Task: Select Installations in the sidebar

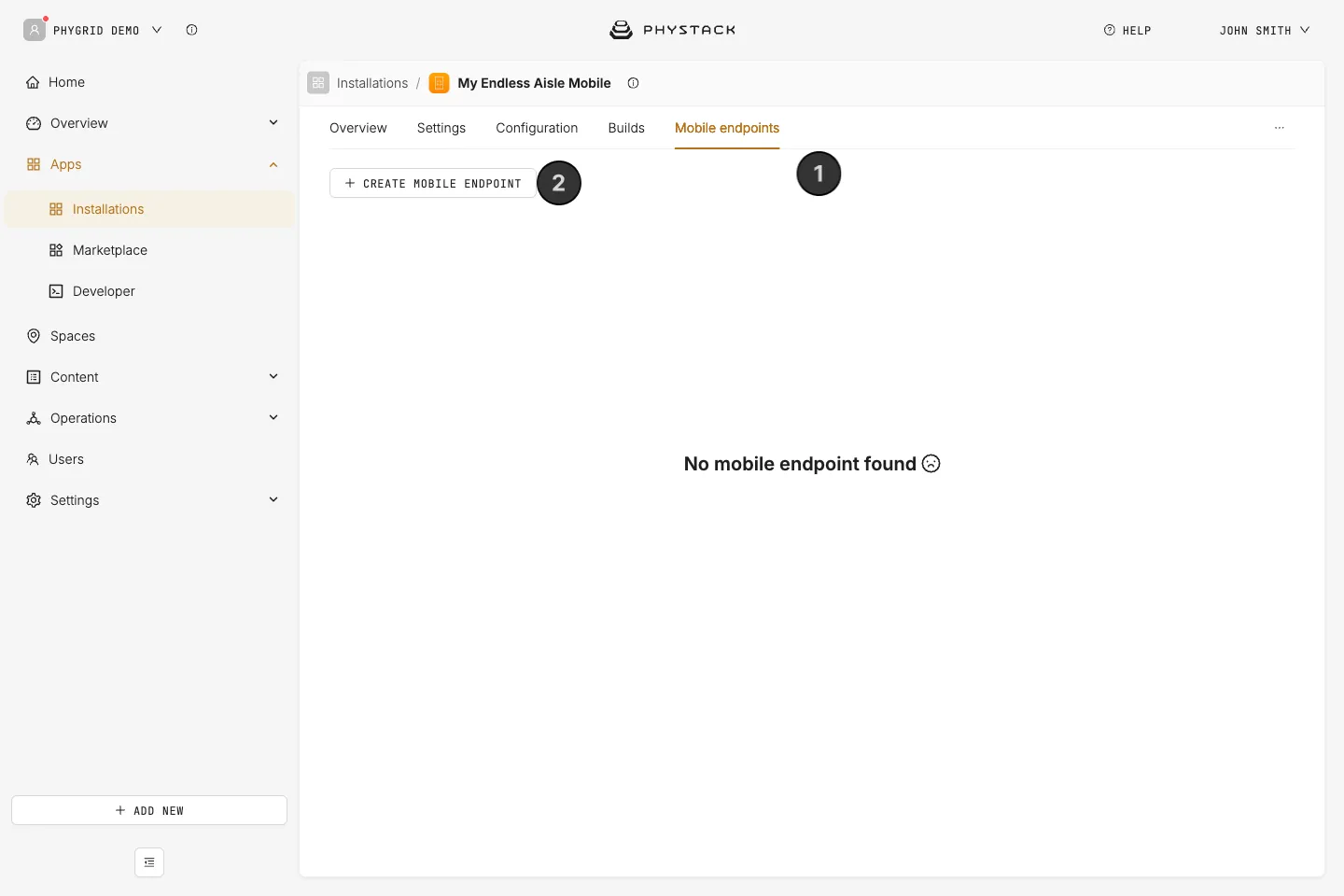Action: [x=149, y=209]
